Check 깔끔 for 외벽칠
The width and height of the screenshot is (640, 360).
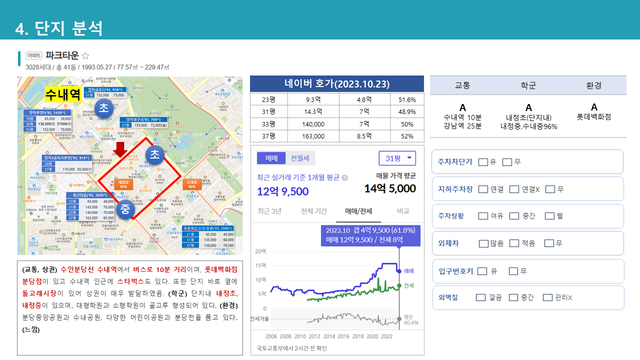(x=481, y=298)
